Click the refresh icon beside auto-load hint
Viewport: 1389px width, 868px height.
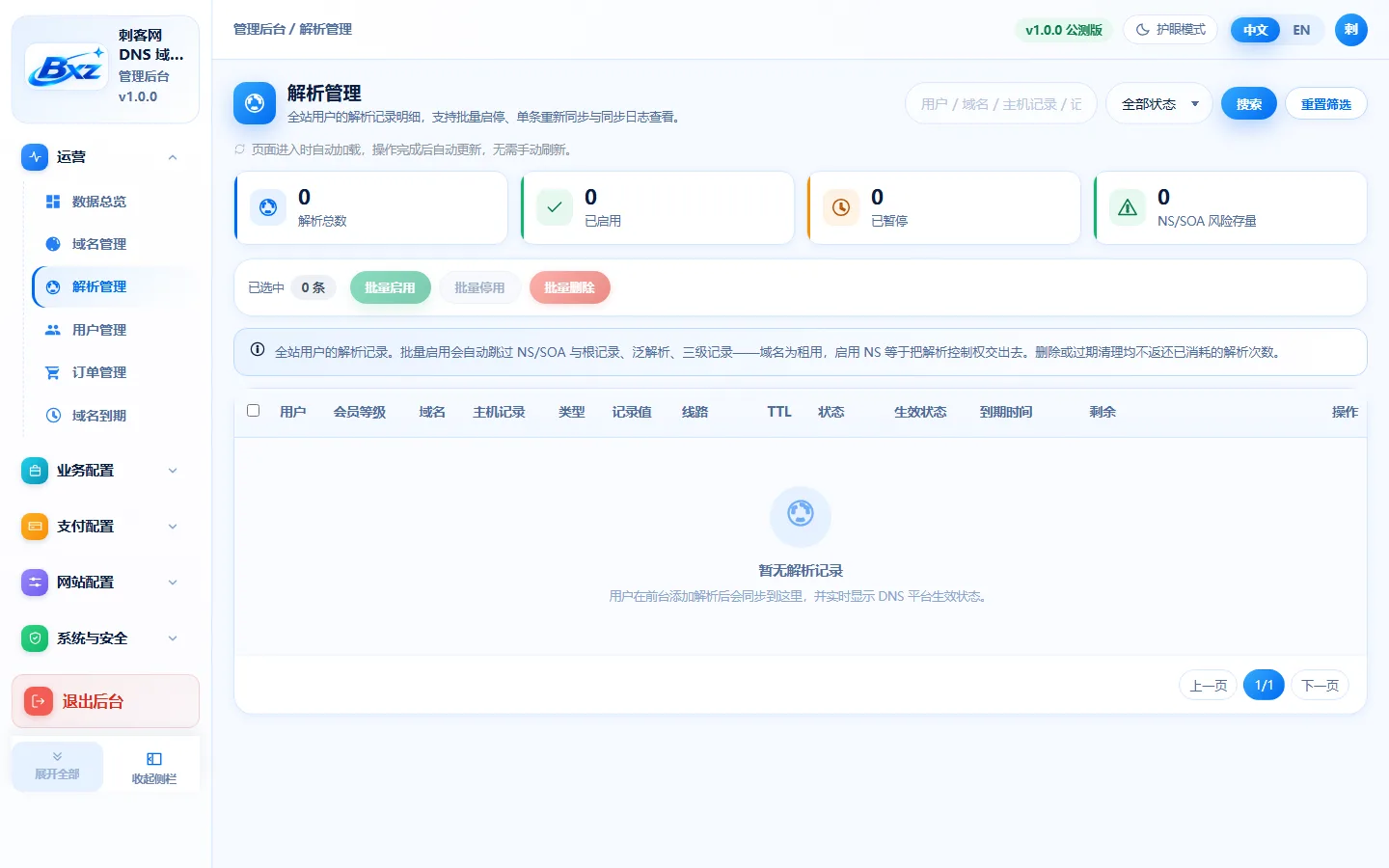[x=240, y=149]
